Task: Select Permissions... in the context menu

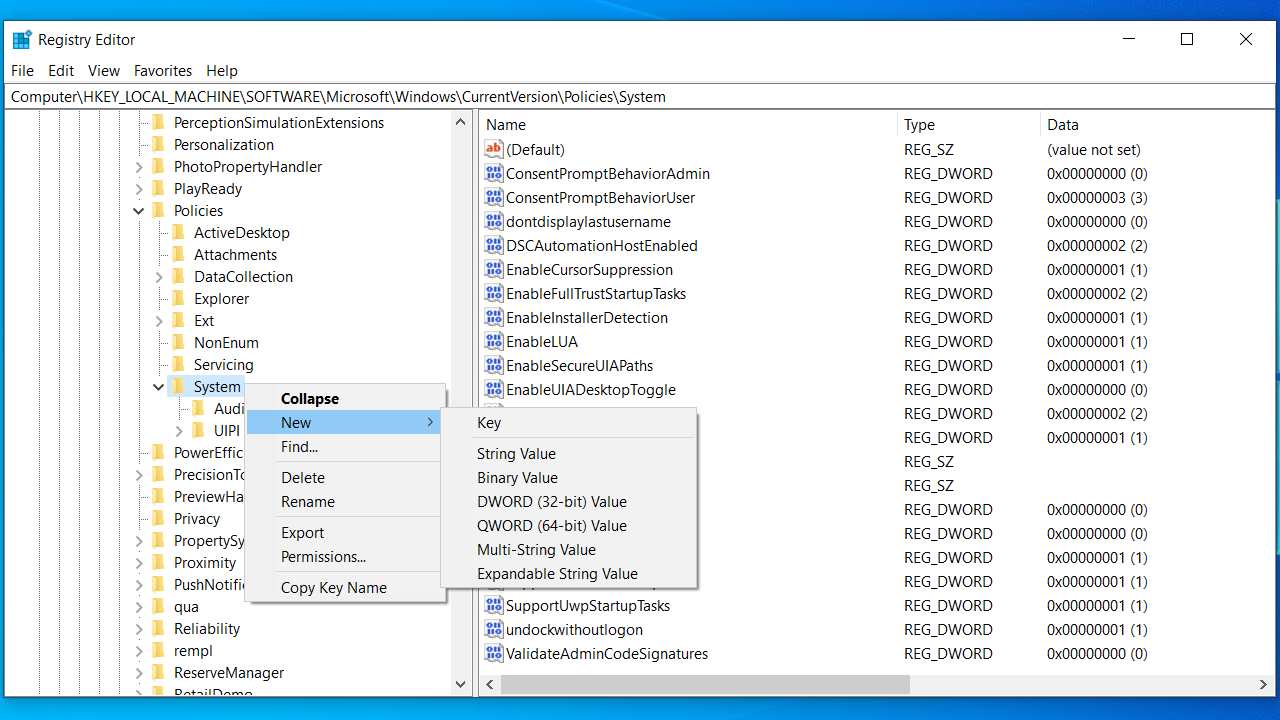Action: (x=323, y=557)
